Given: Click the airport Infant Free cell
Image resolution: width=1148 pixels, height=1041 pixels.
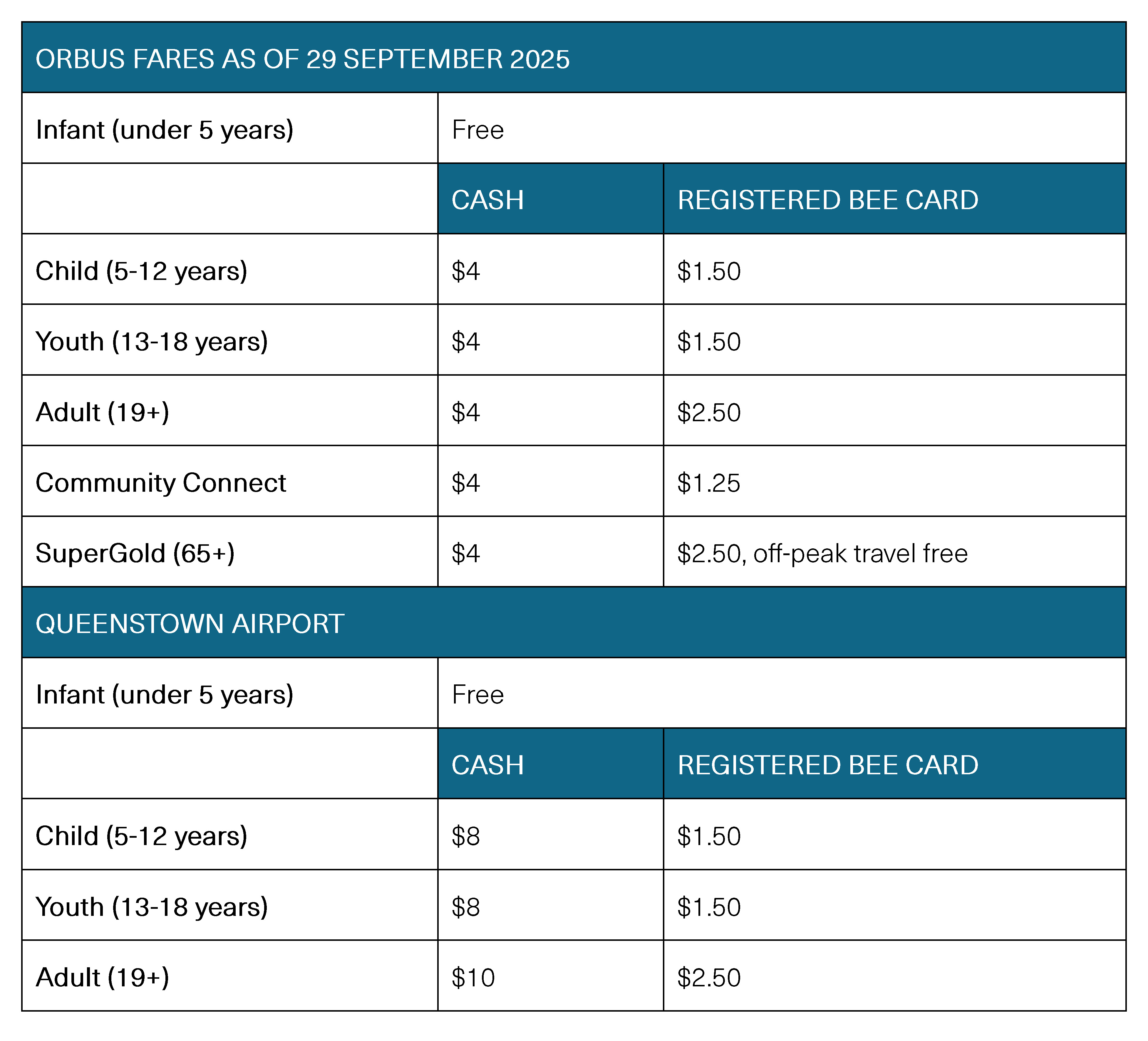Looking at the screenshot, I should tap(478, 694).
